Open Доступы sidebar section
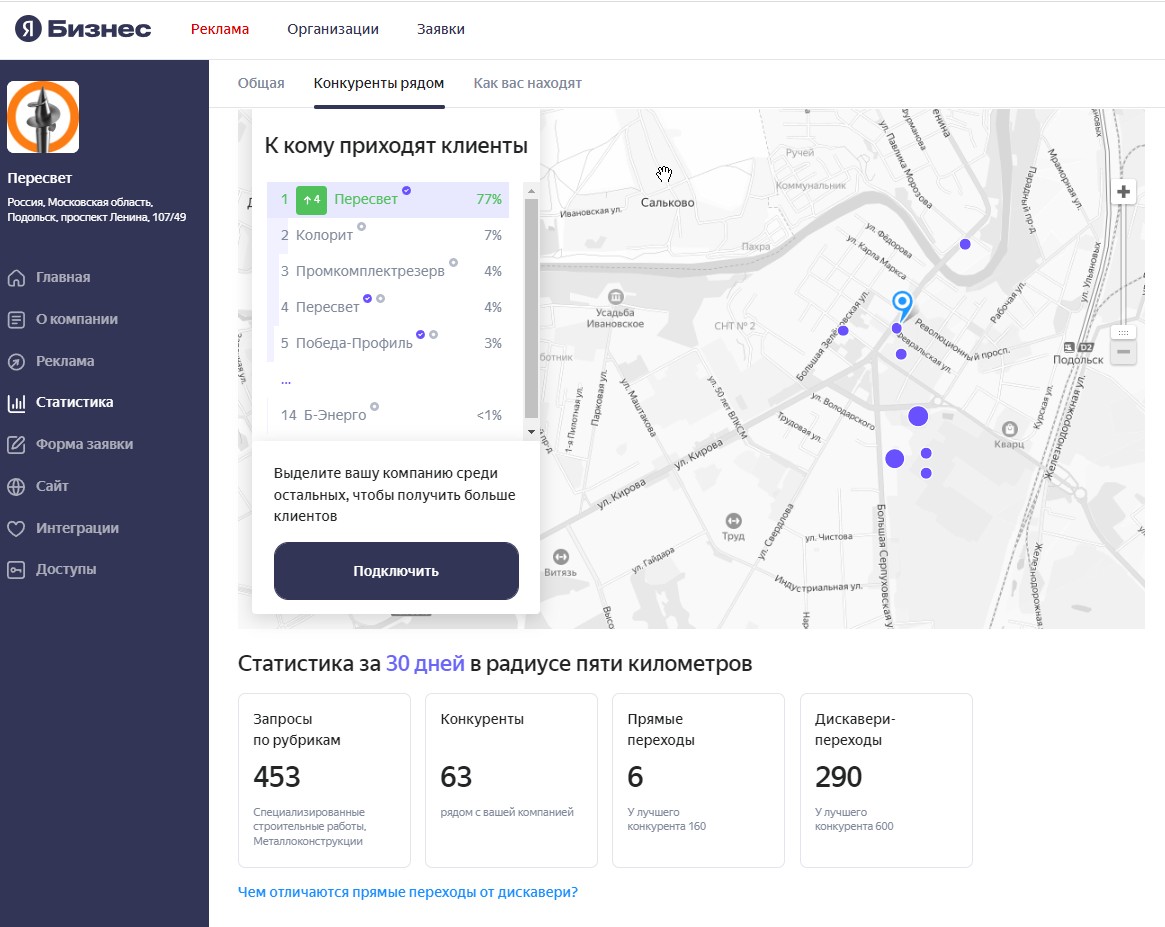The width and height of the screenshot is (1165, 927). click(66, 570)
